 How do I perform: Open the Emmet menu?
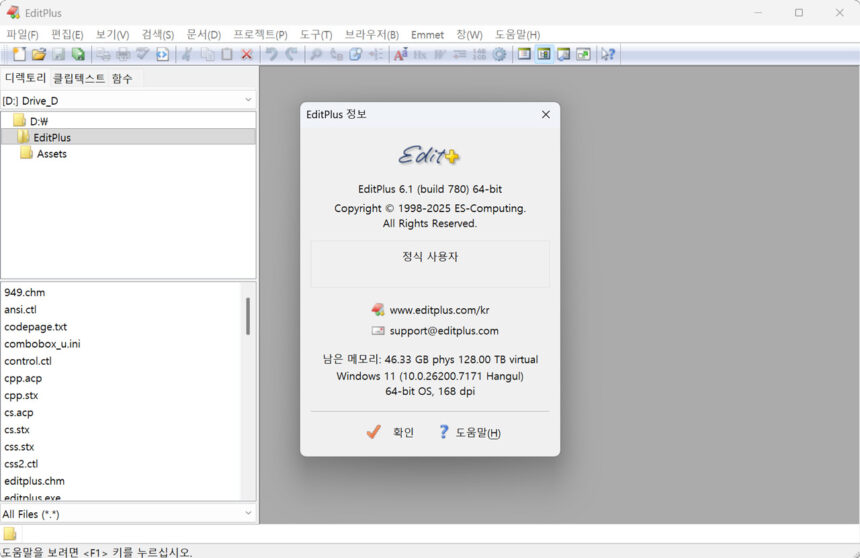427,35
